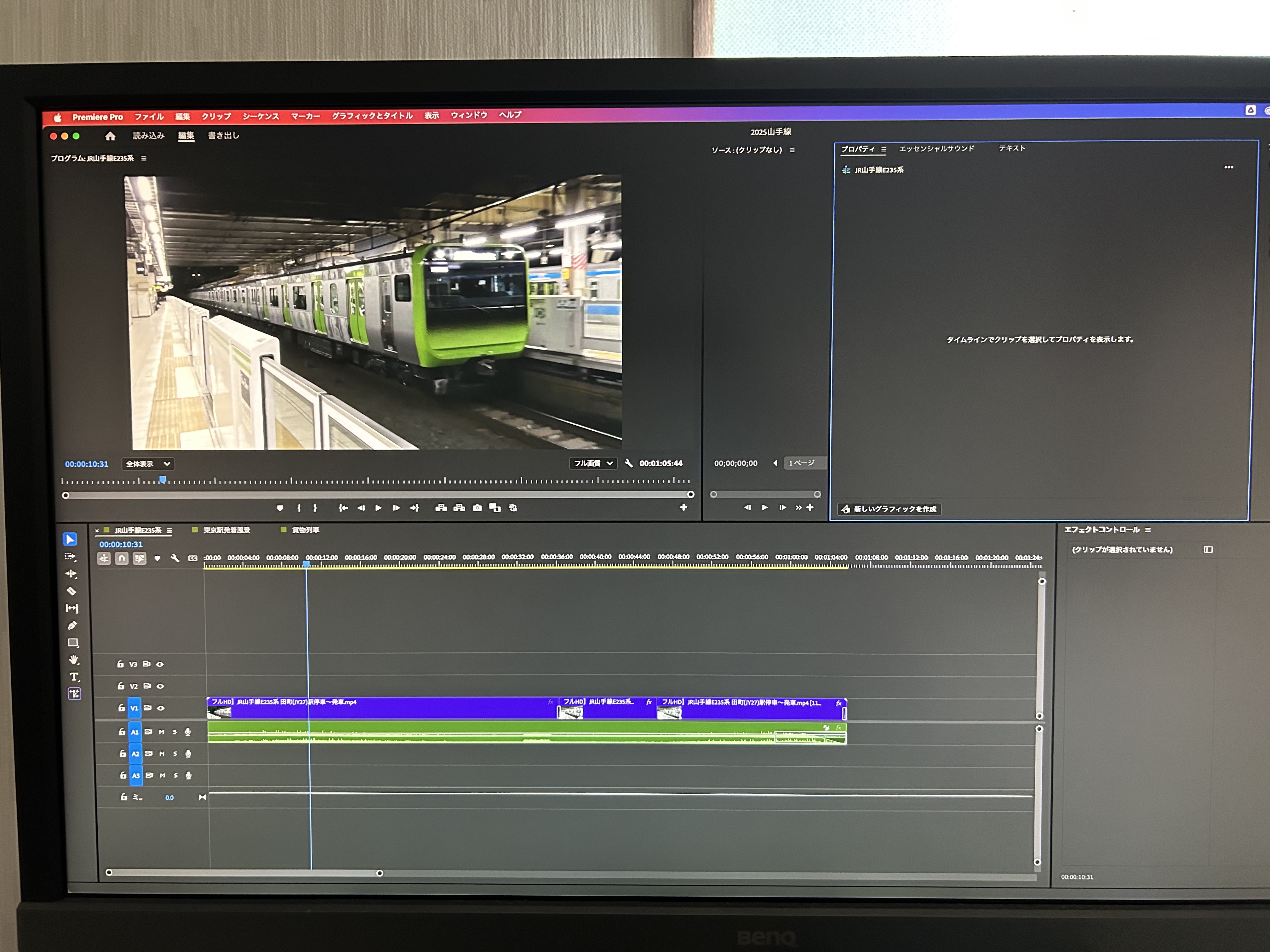Open the ファイル menu
Viewport: 1270px width, 952px height.
(x=149, y=116)
